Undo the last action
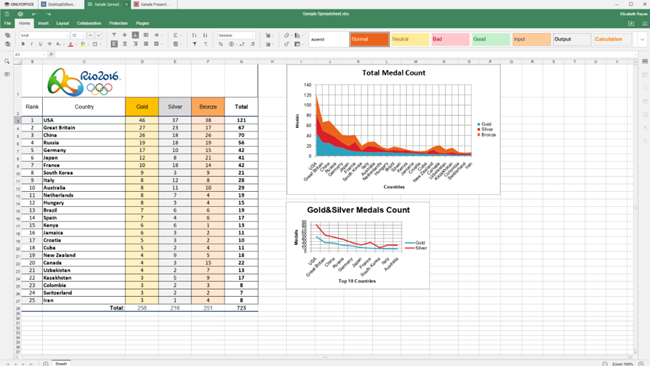Screen dimensions: 650x366 tap(34, 14)
